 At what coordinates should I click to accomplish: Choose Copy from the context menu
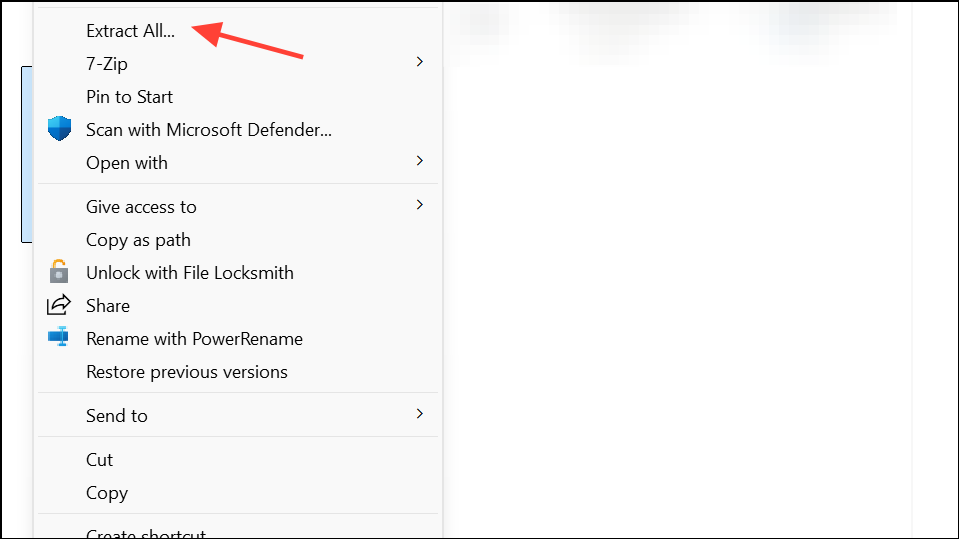coord(107,493)
